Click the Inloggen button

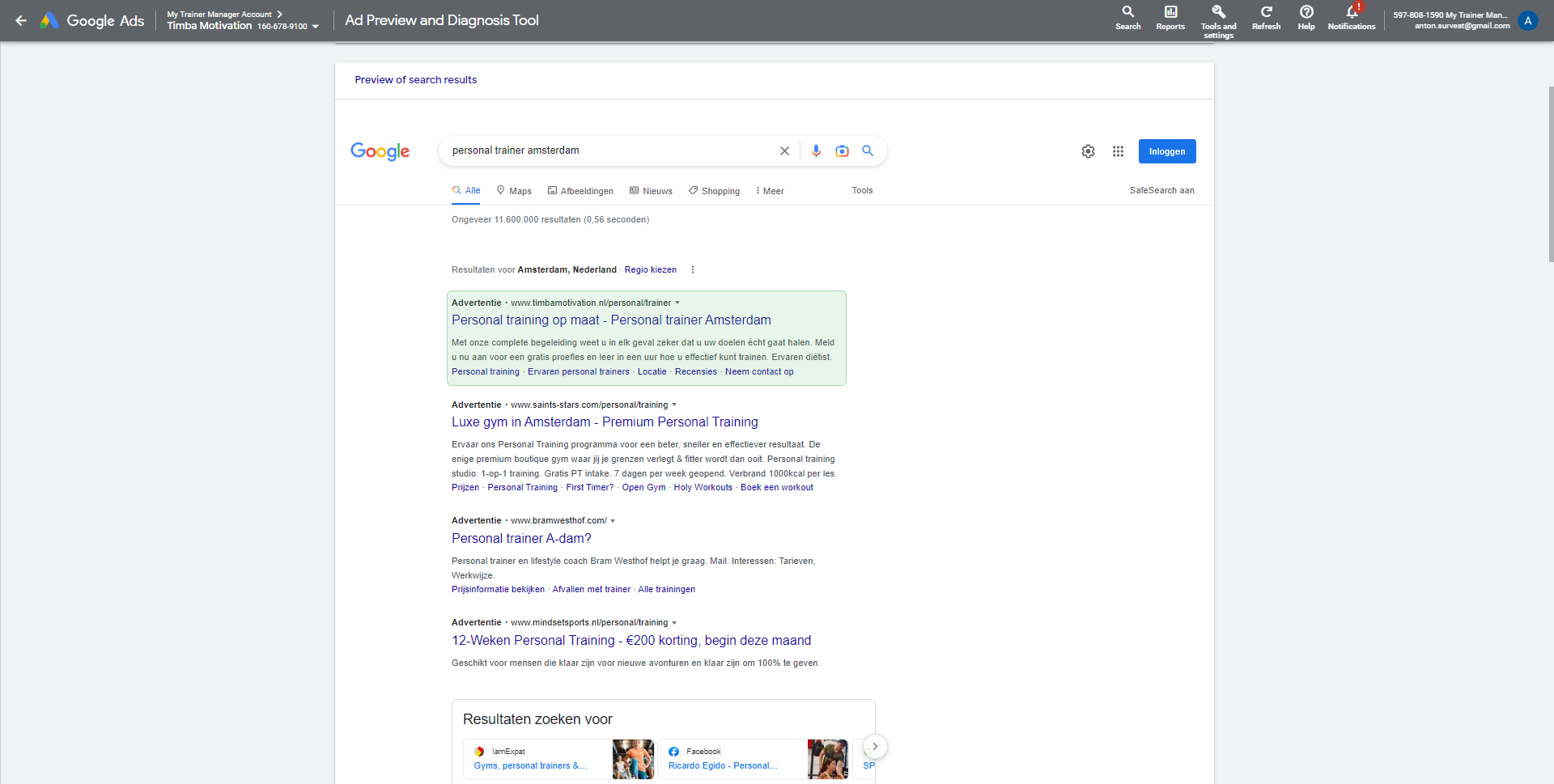click(1167, 151)
